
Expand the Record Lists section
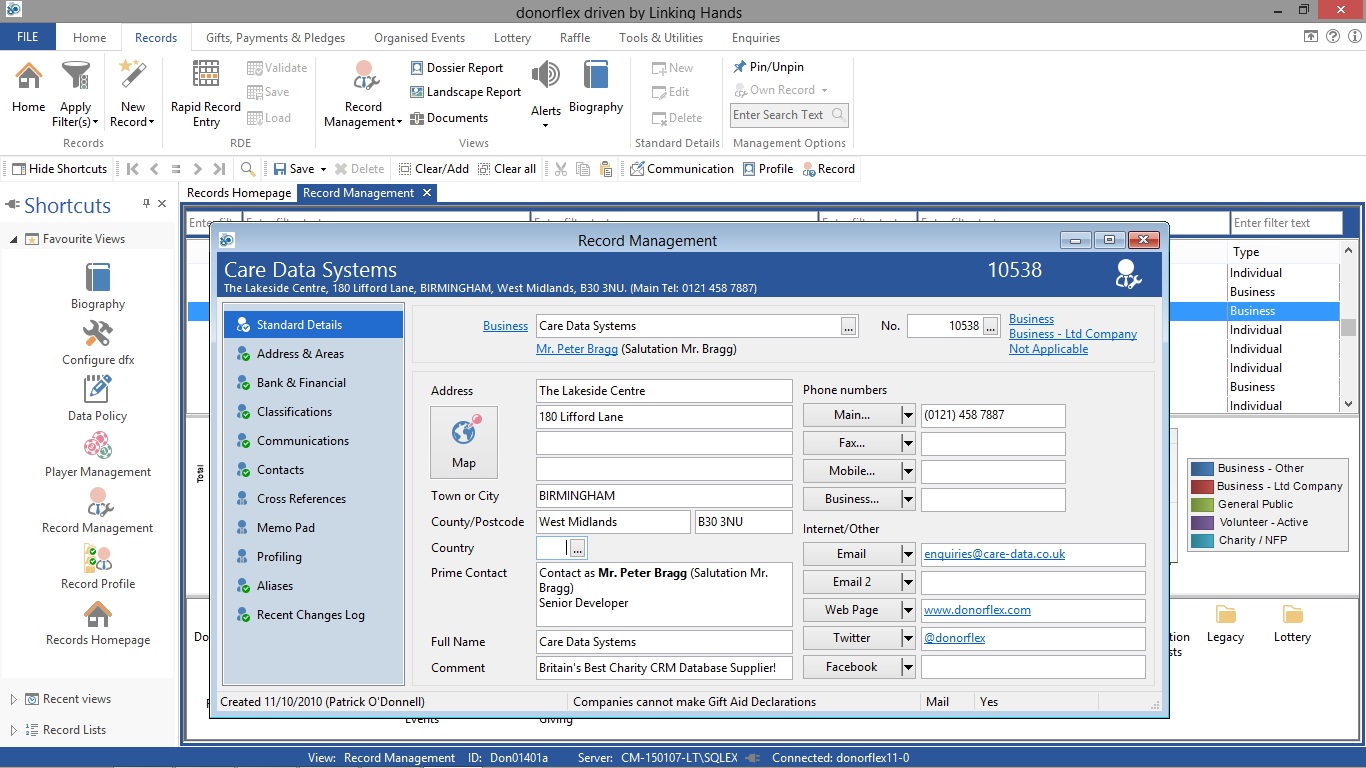coord(14,730)
